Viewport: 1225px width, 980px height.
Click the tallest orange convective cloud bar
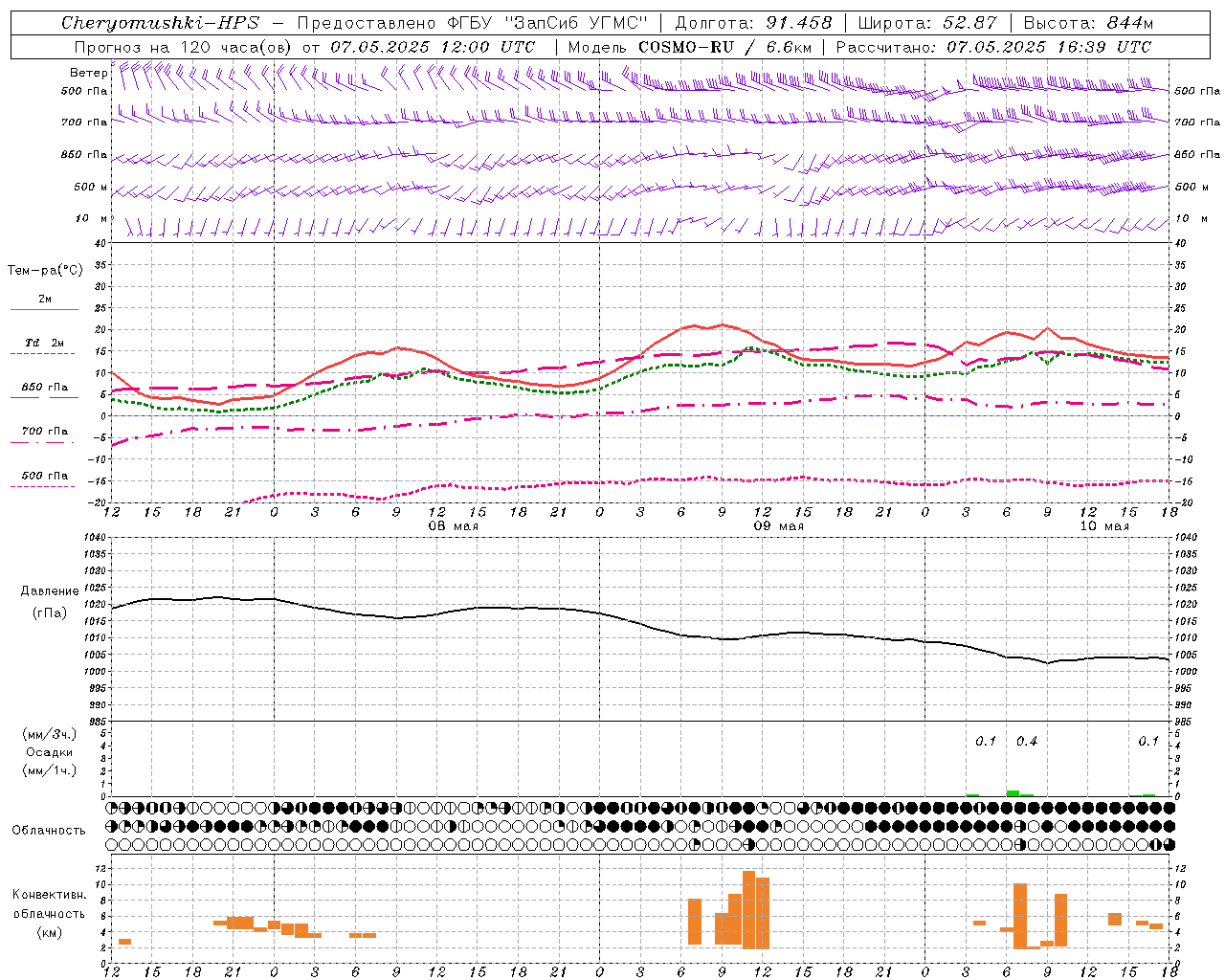tap(748, 909)
